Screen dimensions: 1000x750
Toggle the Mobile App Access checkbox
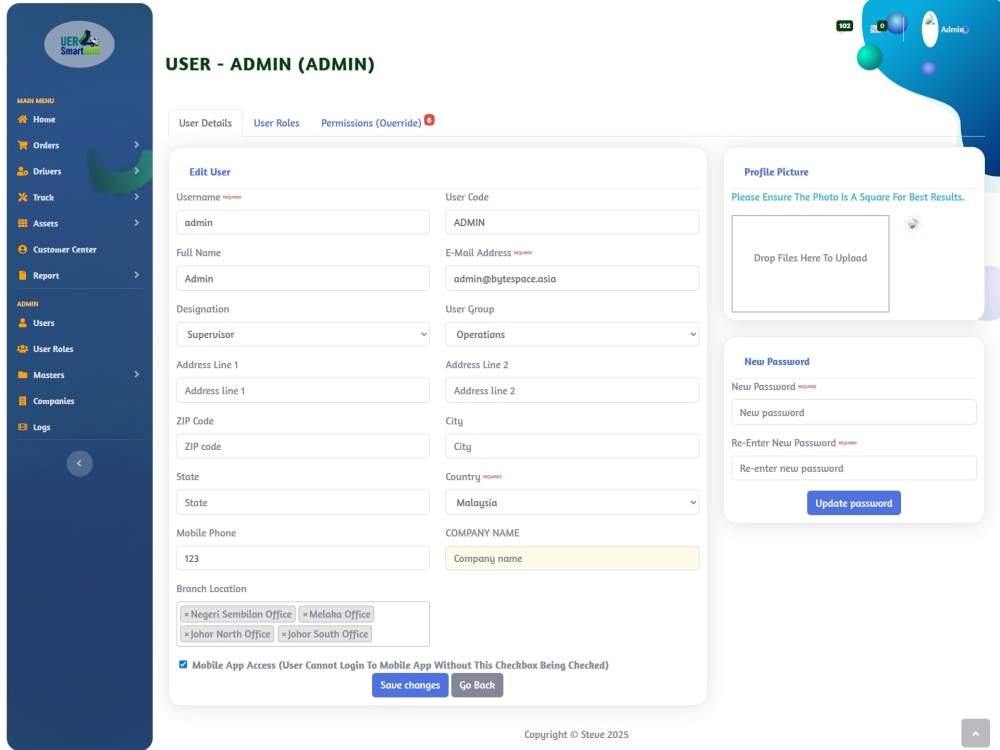point(183,665)
